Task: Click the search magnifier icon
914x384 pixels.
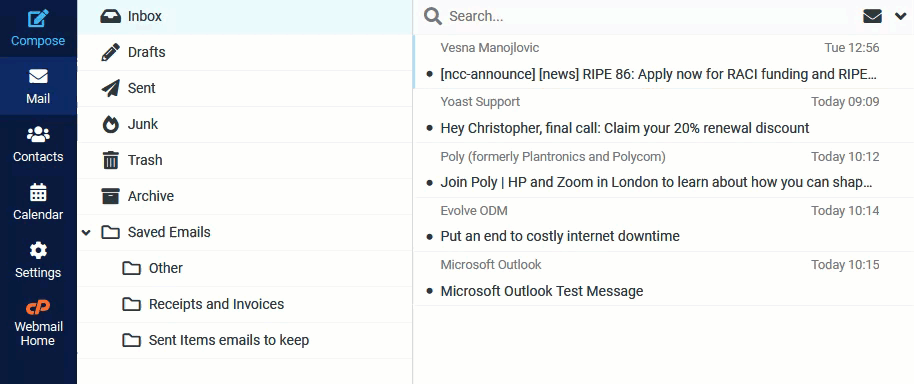Action: [433, 16]
